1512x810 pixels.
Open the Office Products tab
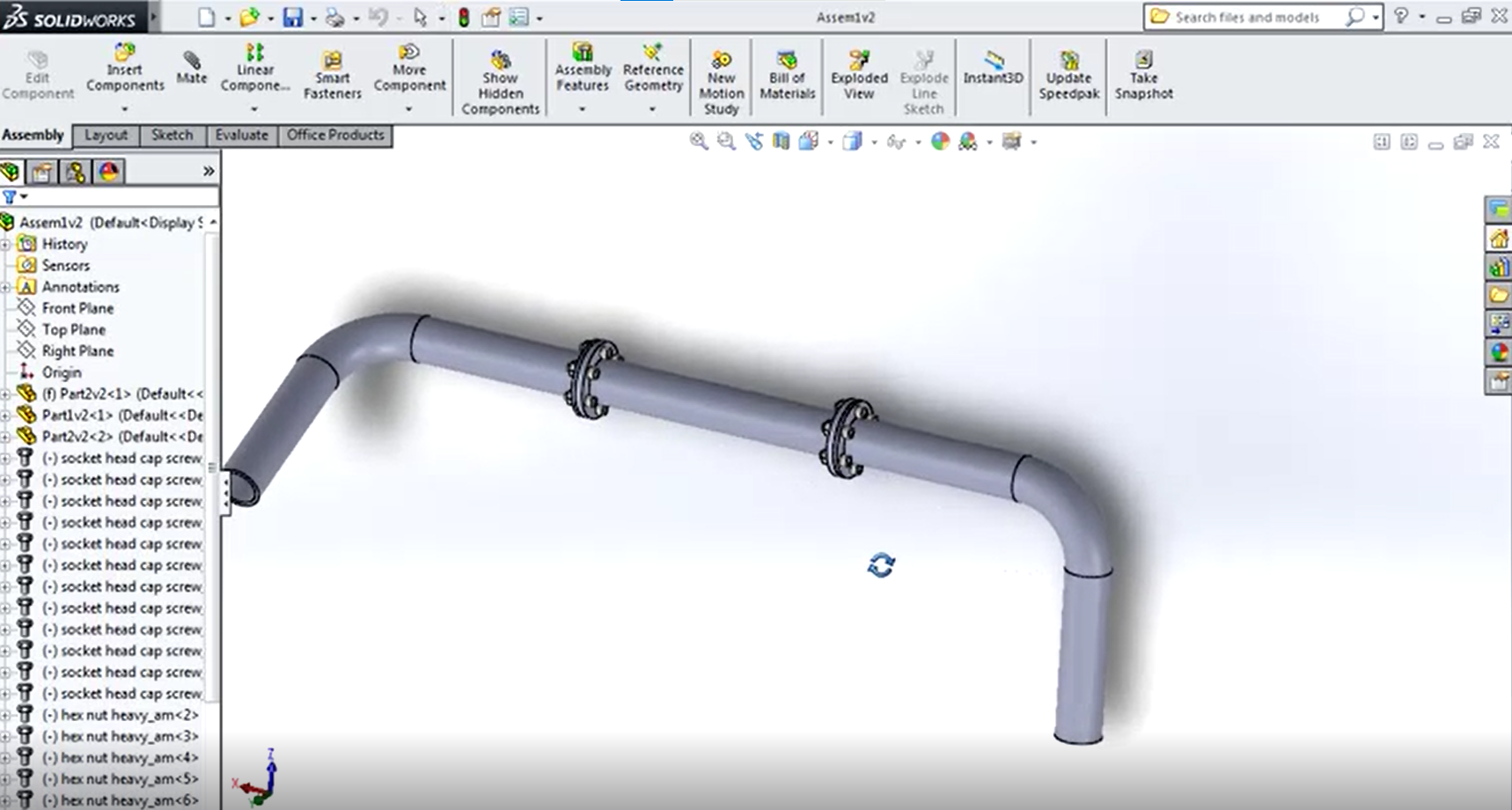click(x=335, y=135)
